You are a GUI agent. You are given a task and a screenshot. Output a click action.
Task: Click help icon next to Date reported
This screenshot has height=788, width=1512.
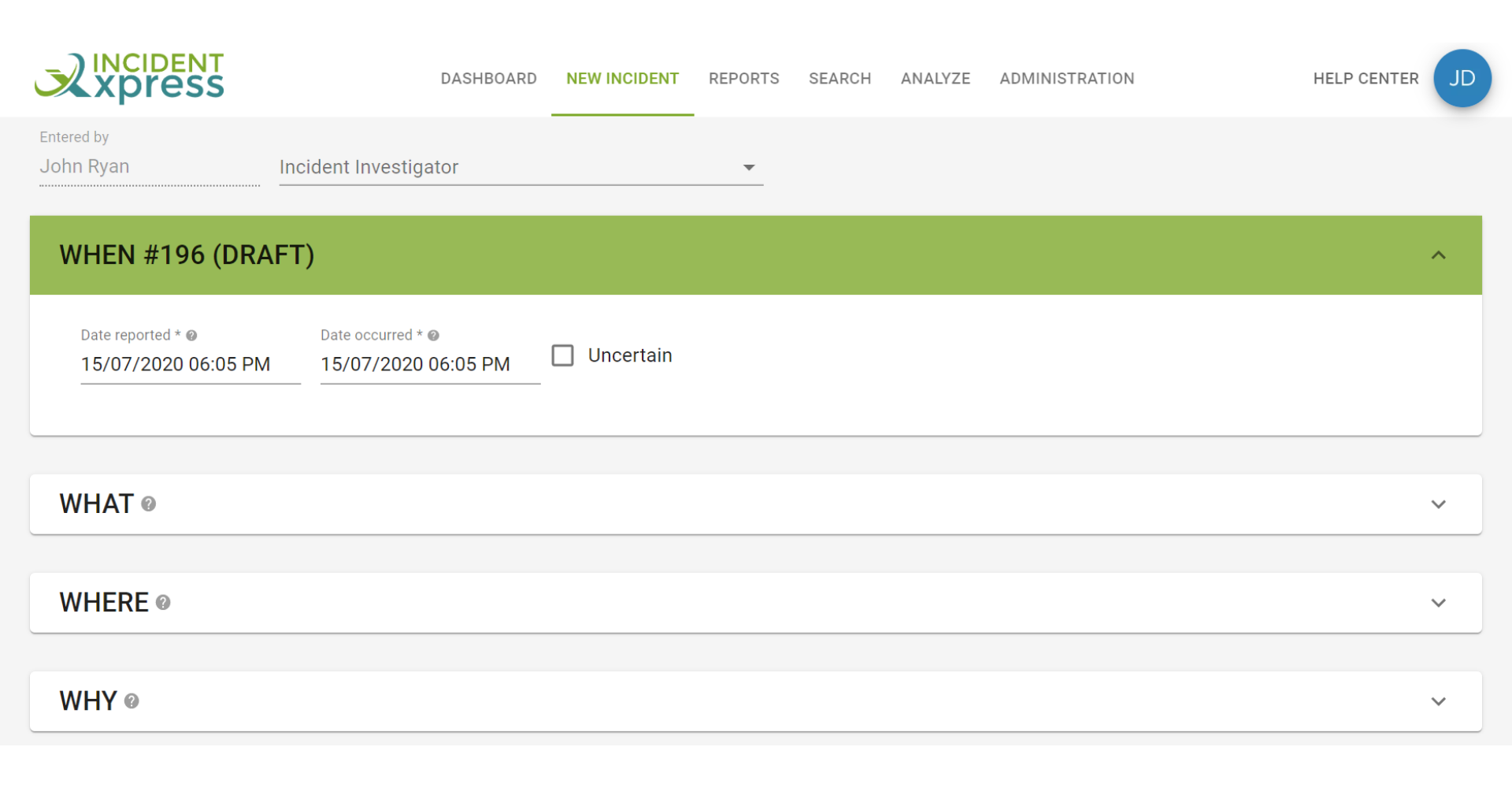point(191,336)
